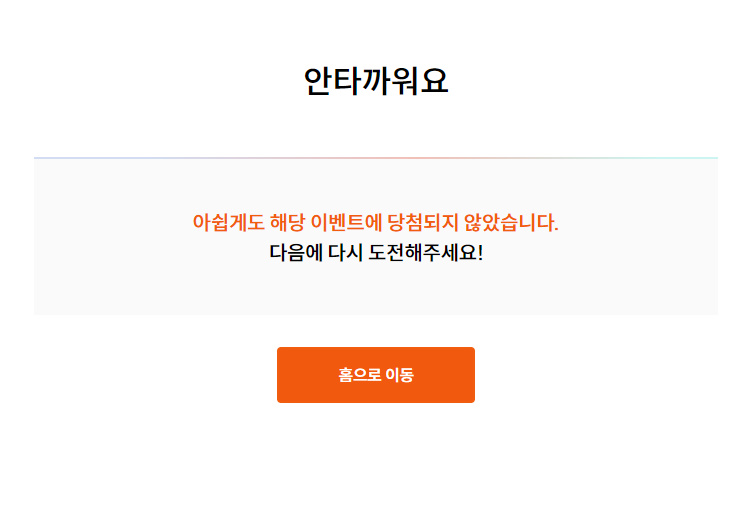Click the word 다음에 in black text
The width and height of the screenshot is (743, 512).
point(296,252)
